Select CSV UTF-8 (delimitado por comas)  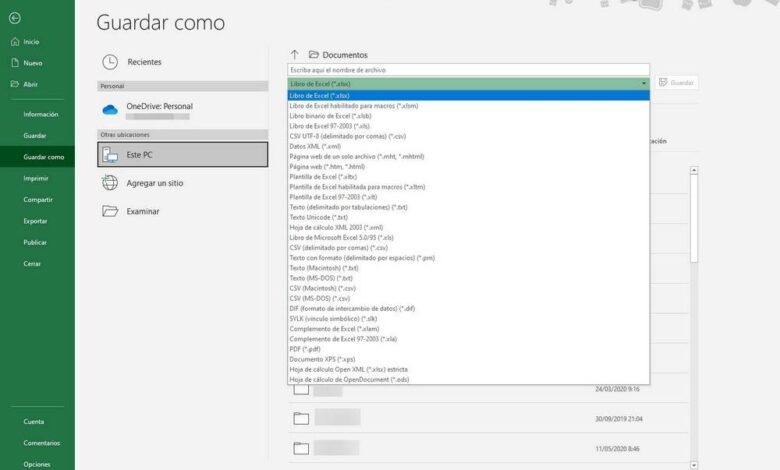(x=469, y=136)
